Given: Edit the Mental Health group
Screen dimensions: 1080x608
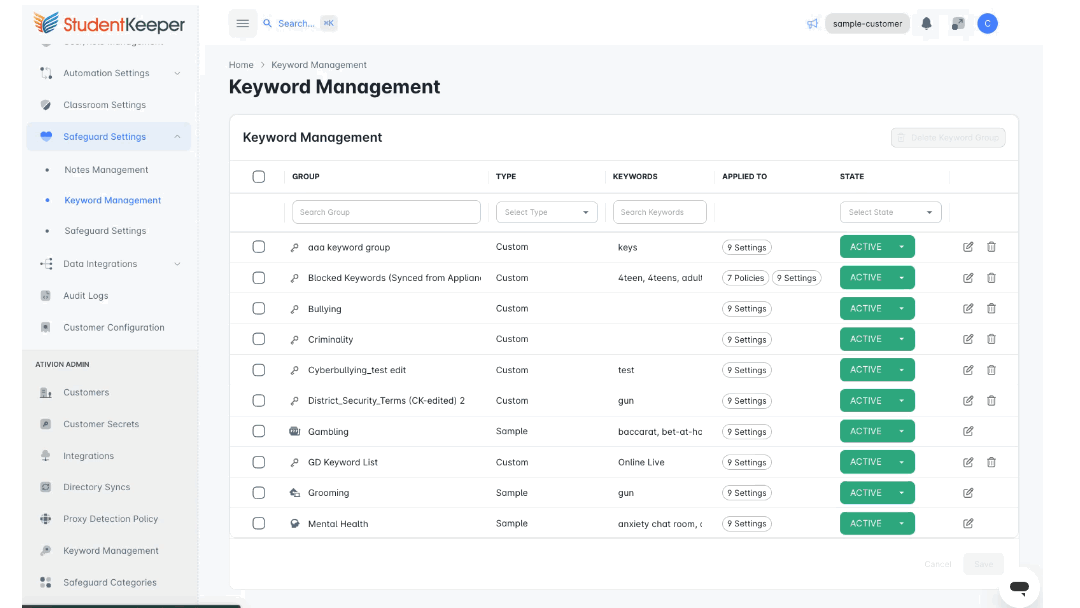Looking at the screenshot, I should tap(968, 523).
